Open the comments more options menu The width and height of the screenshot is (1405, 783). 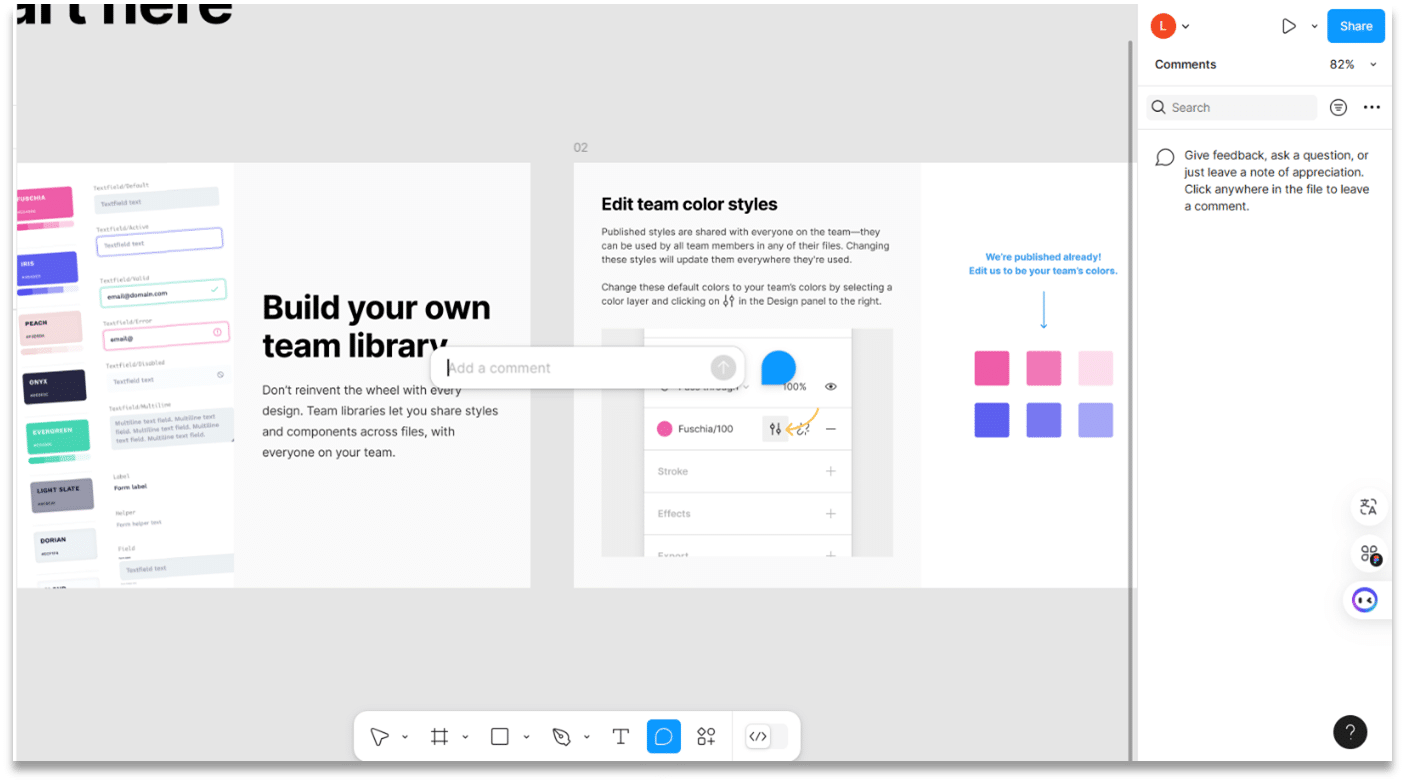(x=1372, y=107)
